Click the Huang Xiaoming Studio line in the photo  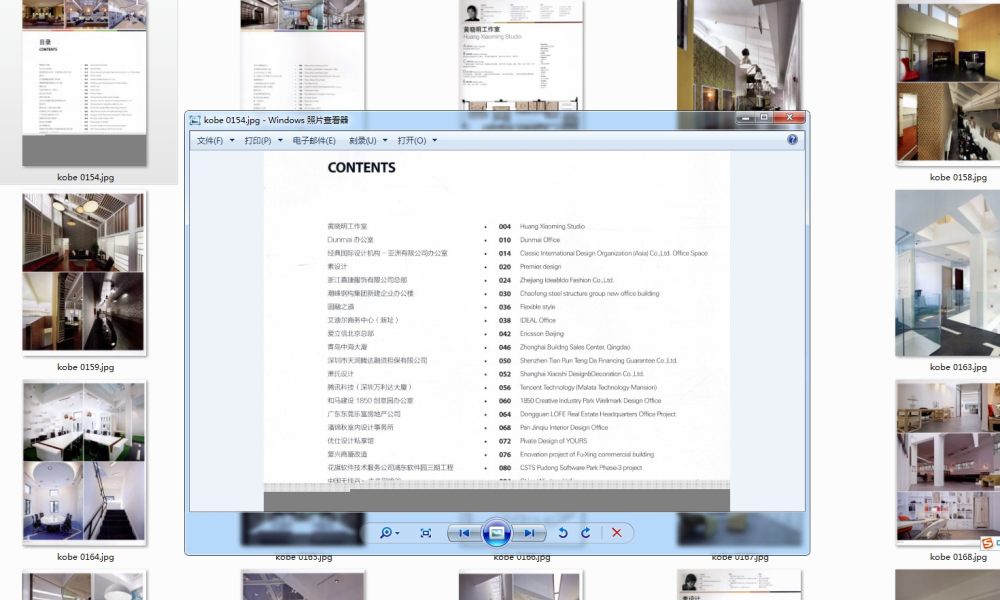click(x=552, y=226)
